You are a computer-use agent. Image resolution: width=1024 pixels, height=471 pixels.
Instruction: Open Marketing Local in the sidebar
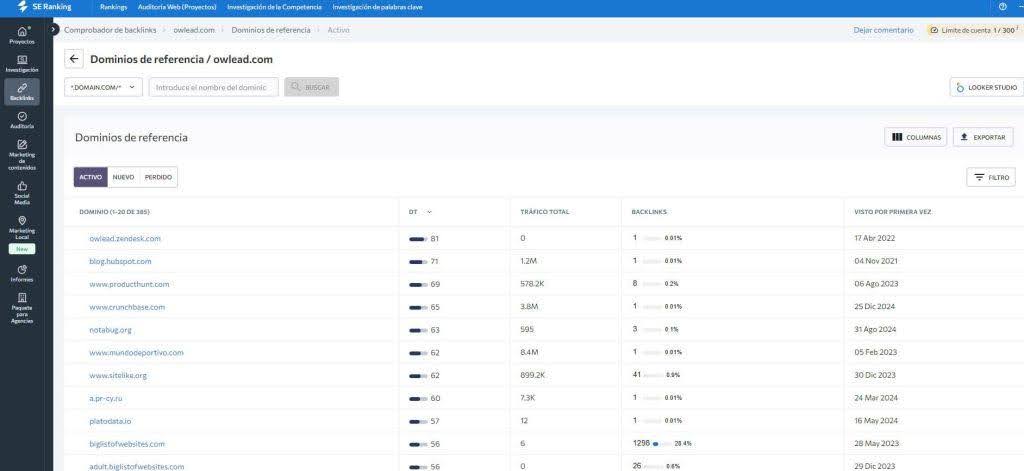coord(22,229)
